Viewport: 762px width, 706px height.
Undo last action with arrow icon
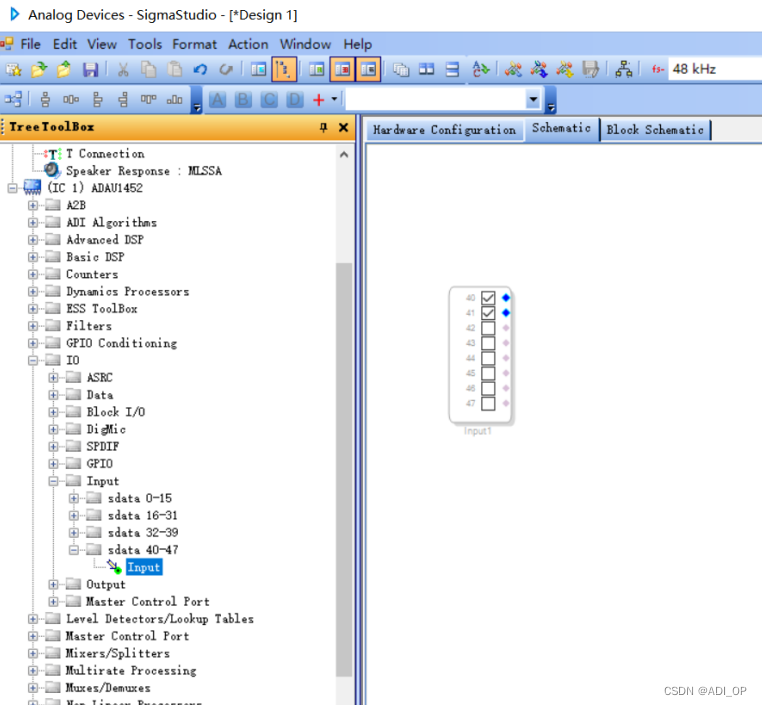pos(200,69)
